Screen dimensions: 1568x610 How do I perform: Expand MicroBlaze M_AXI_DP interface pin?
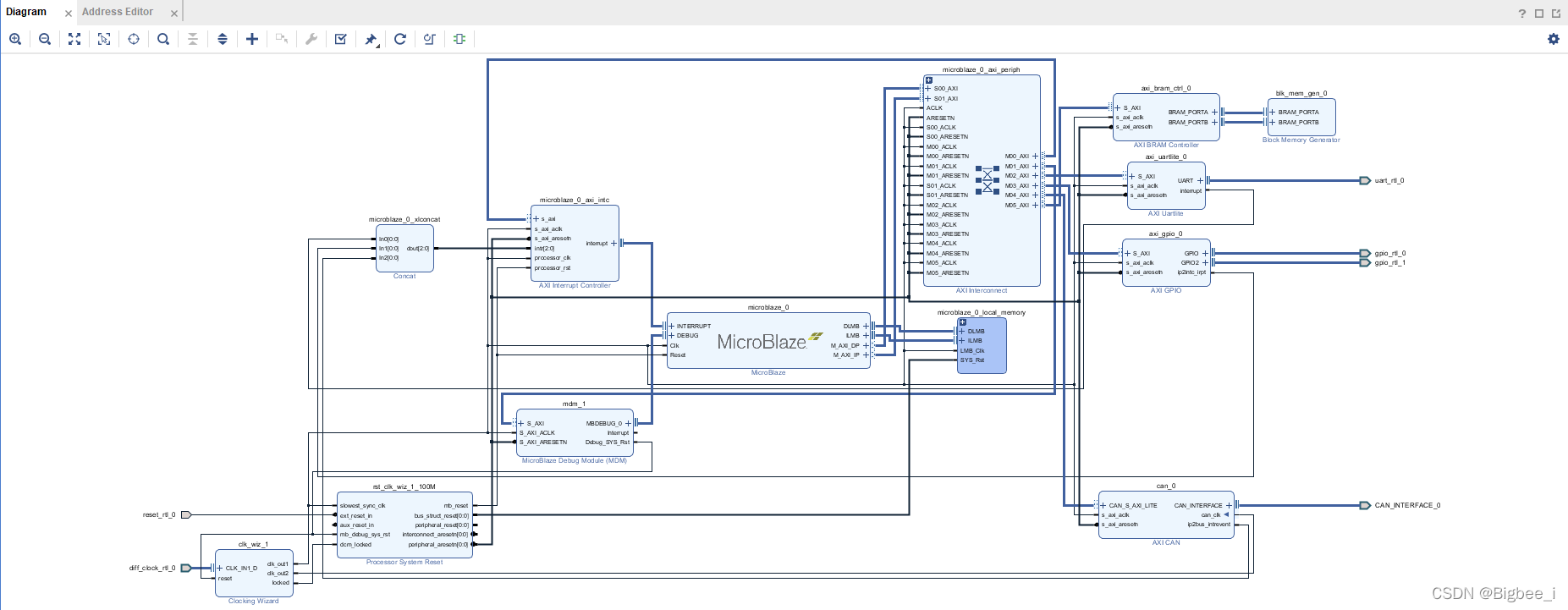(866, 345)
